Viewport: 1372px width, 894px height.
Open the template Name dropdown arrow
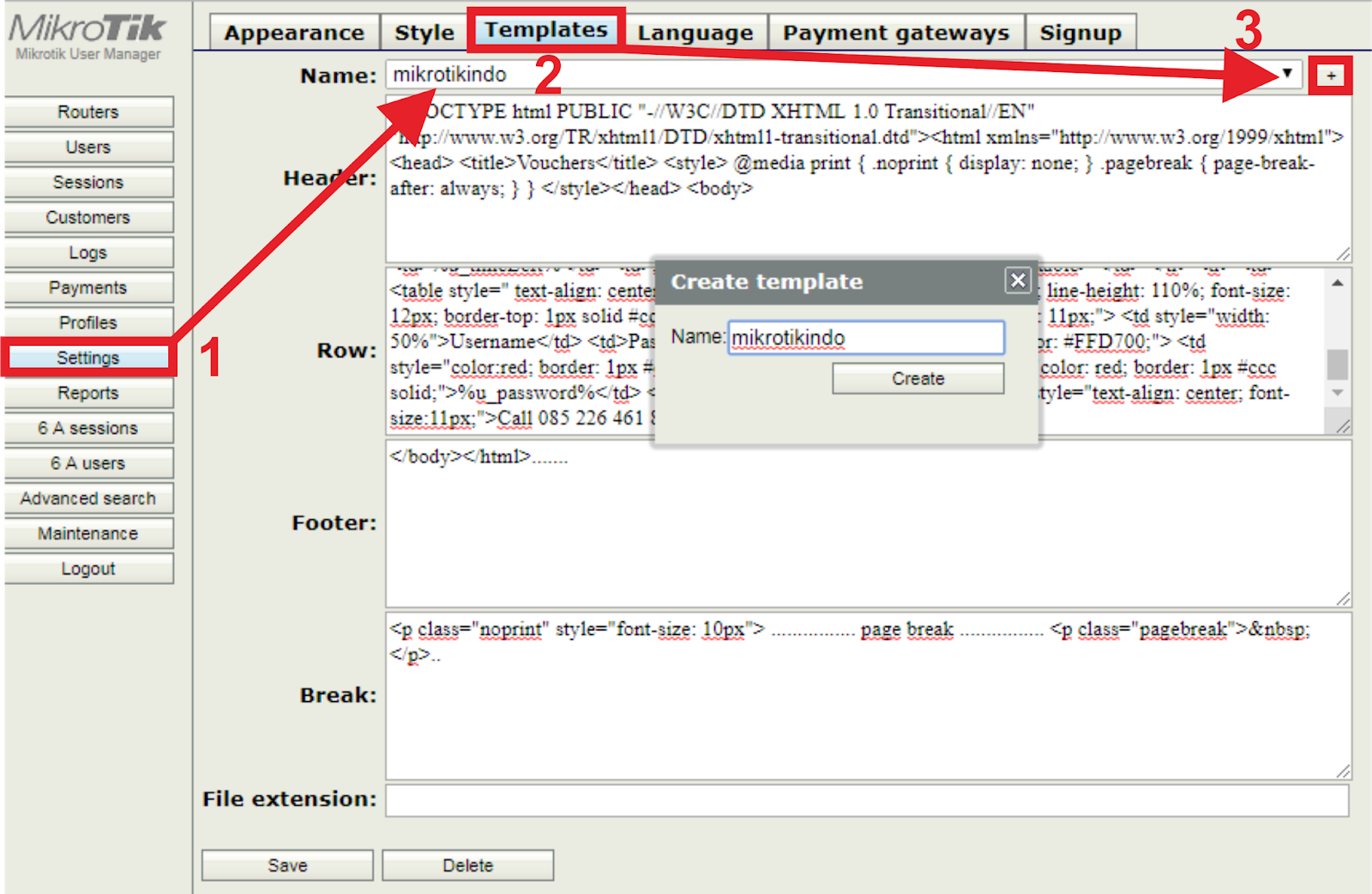(x=1286, y=75)
